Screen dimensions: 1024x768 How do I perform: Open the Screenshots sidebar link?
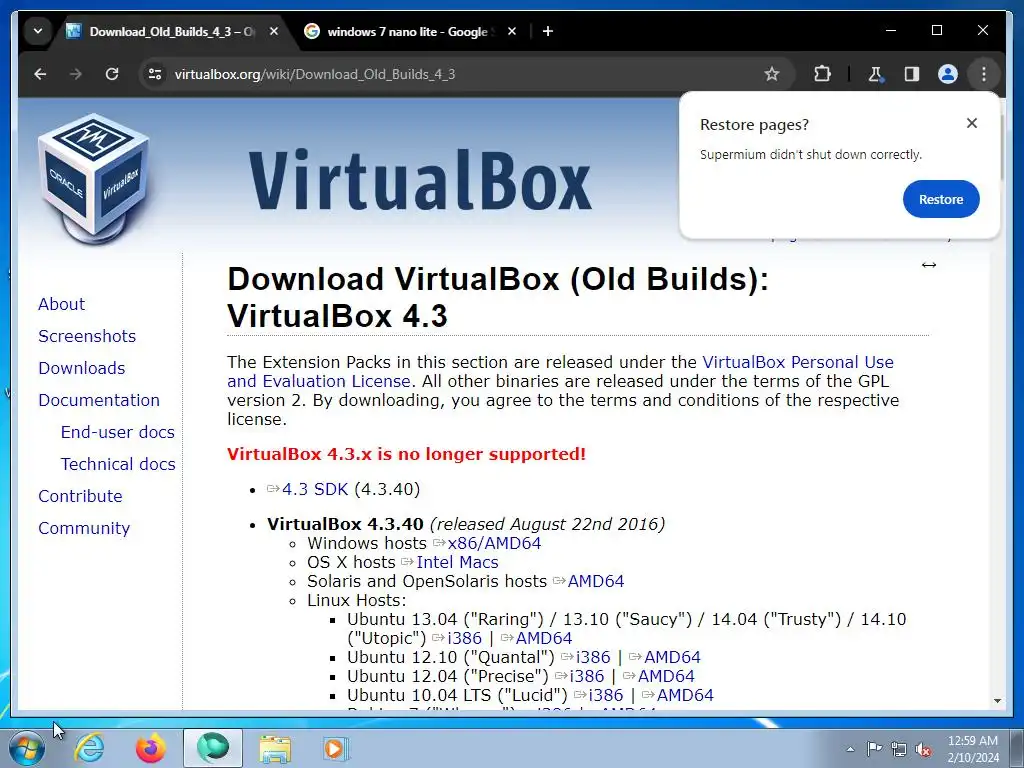tap(87, 336)
